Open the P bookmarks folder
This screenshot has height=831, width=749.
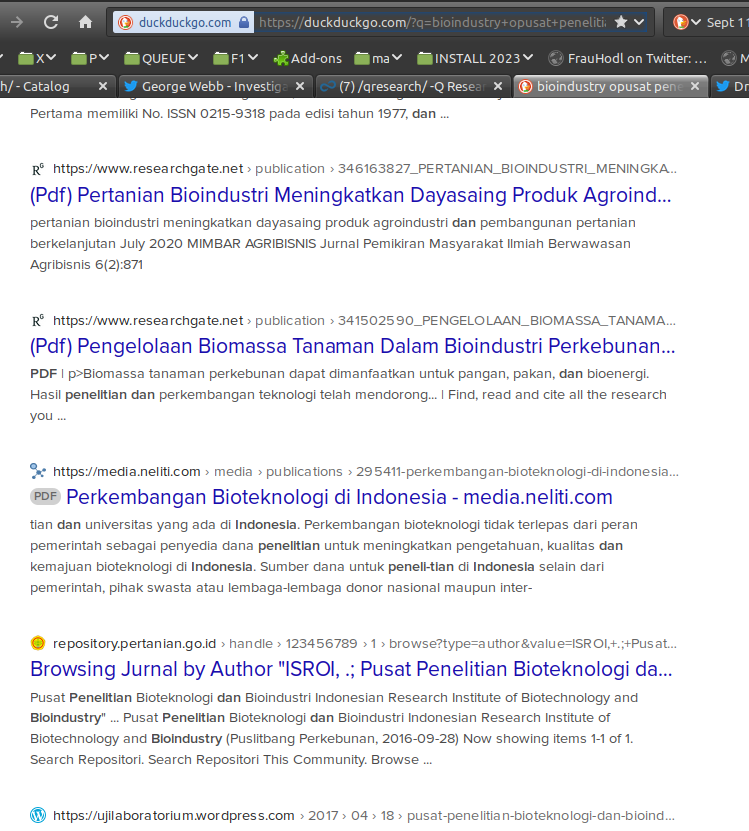coord(90,58)
